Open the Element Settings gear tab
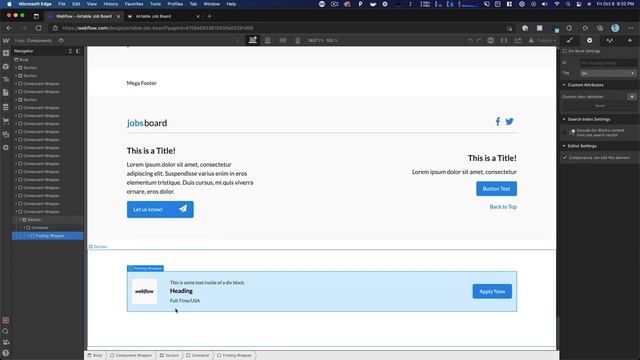Image resolution: width=640 pixels, height=360 pixels. pos(589,40)
